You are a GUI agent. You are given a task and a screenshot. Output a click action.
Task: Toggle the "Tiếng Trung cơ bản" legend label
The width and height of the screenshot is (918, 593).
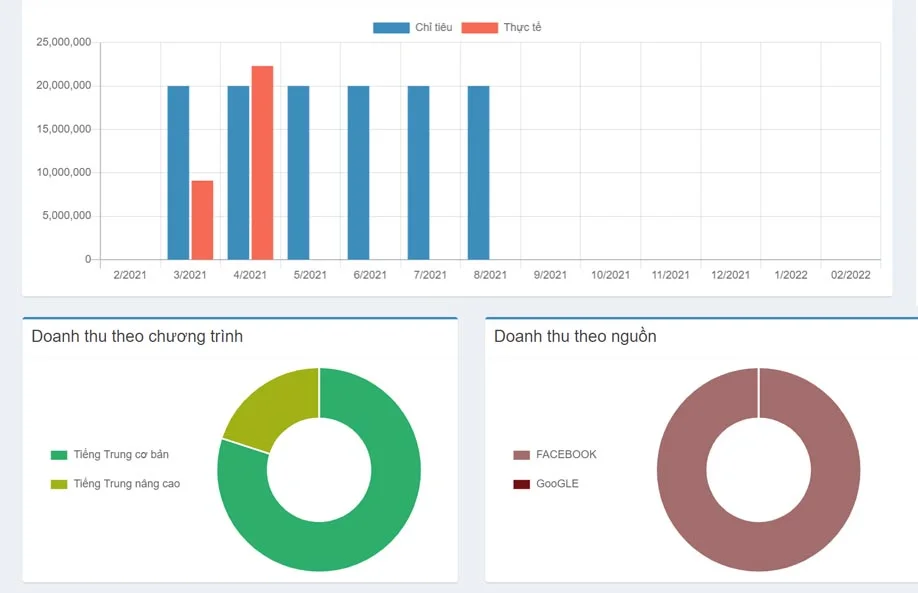[x=121, y=455]
